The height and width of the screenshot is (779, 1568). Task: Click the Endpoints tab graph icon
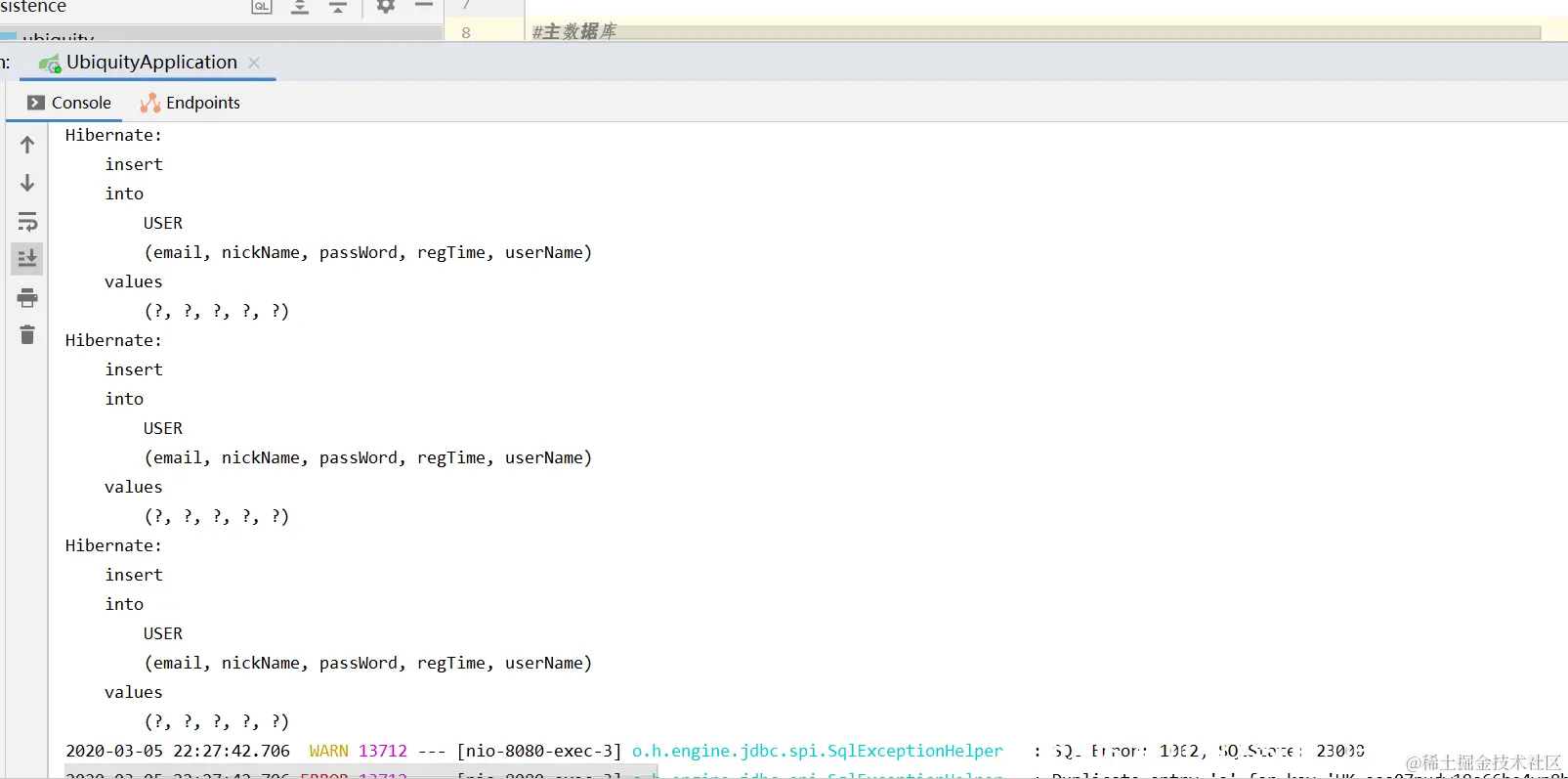(x=149, y=103)
